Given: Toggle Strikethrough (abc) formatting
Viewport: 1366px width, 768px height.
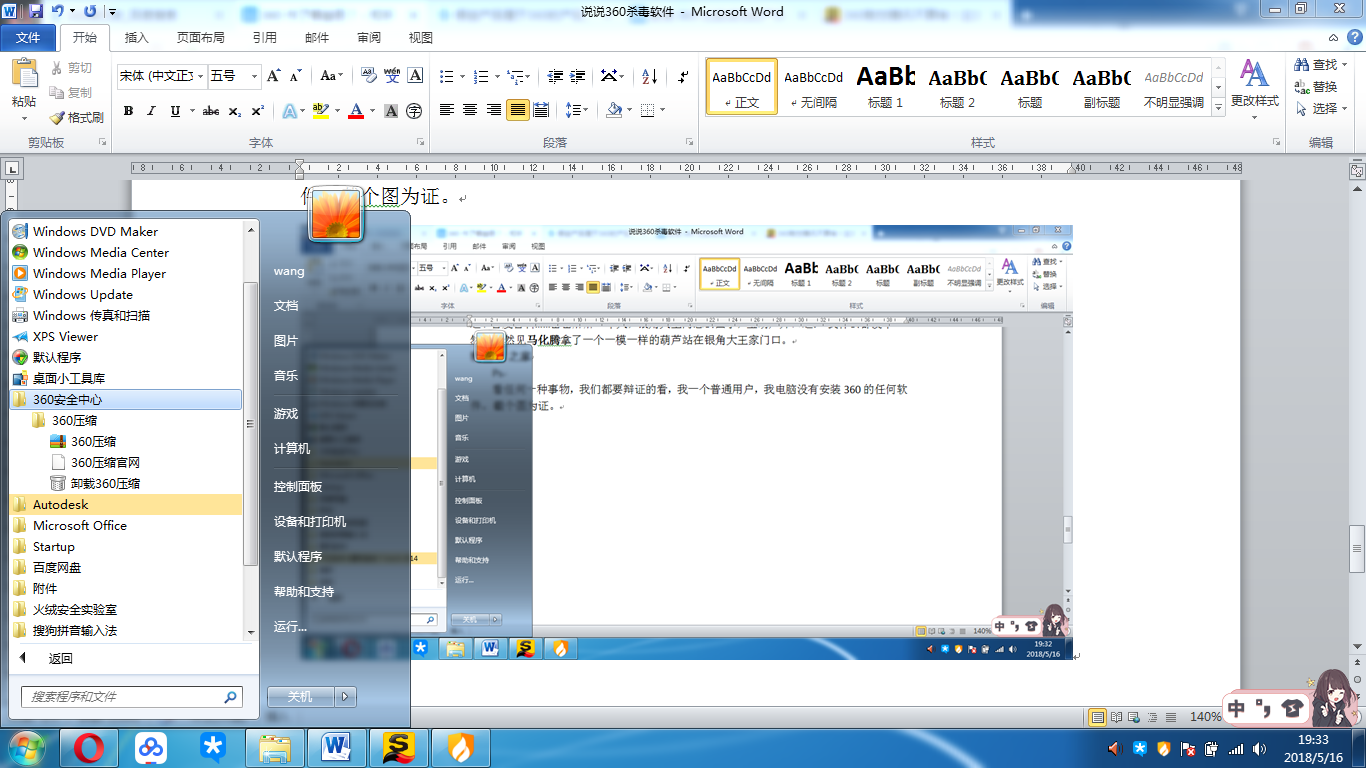Looking at the screenshot, I should tap(211, 111).
